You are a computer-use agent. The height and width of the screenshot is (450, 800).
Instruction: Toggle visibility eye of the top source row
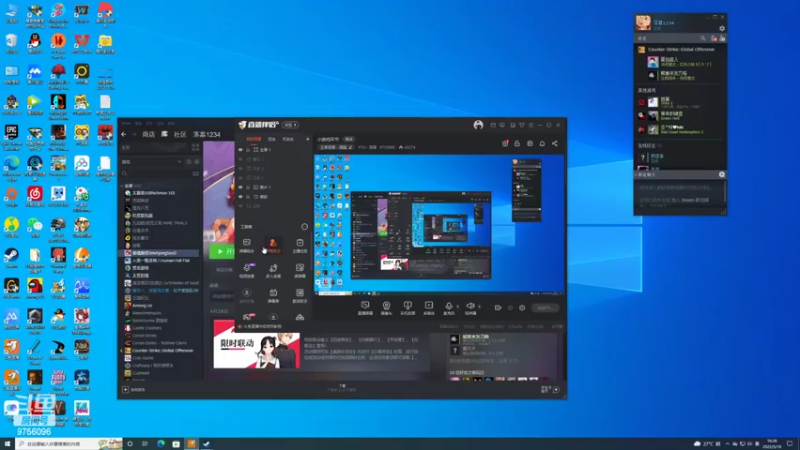(241, 149)
